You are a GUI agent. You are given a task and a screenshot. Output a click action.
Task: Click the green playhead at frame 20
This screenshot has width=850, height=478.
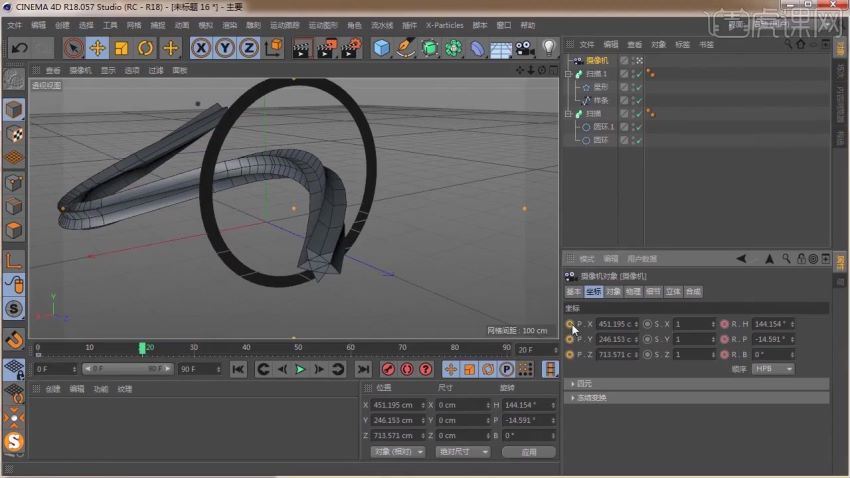pyautogui.click(x=142, y=348)
